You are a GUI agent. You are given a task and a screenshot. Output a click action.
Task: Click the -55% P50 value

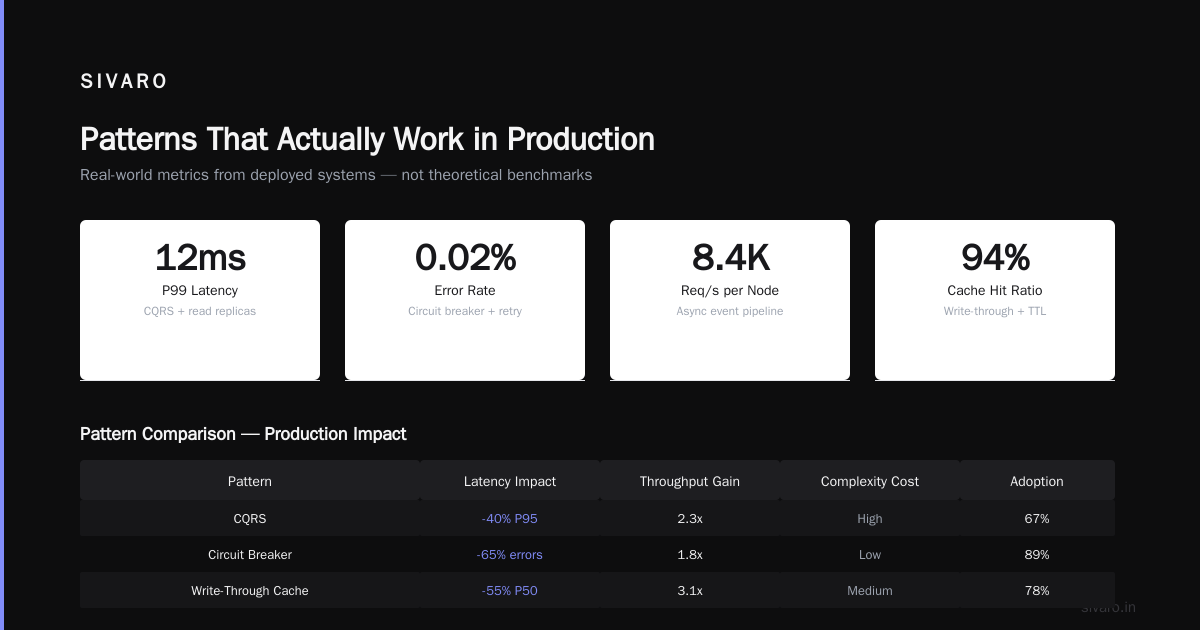coord(510,591)
